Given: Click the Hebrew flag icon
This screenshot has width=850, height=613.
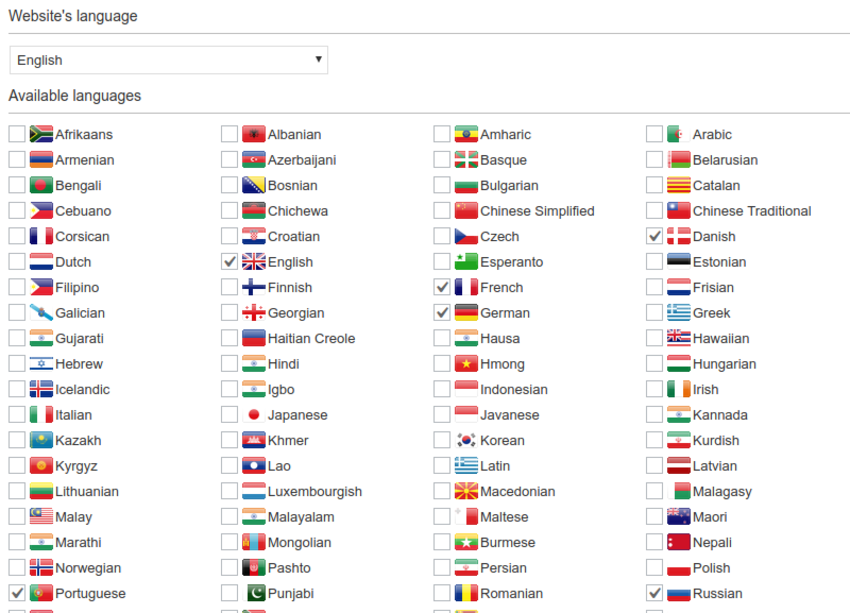Looking at the screenshot, I should [x=41, y=363].
